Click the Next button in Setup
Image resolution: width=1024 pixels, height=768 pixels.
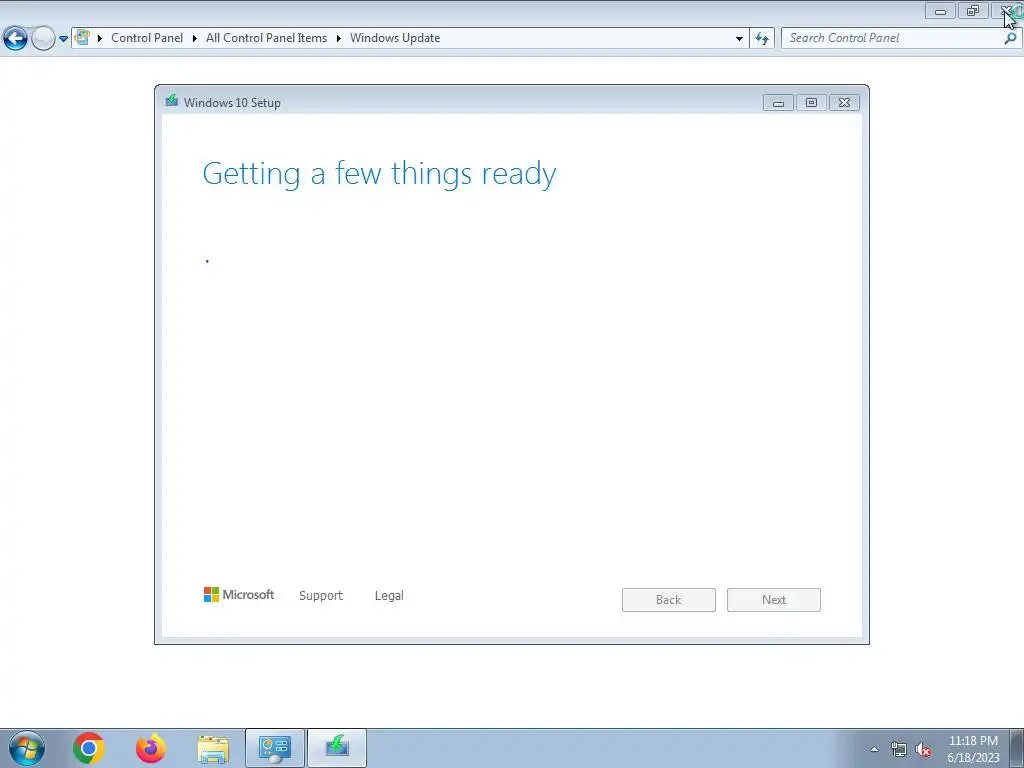[x=774, y=600]
